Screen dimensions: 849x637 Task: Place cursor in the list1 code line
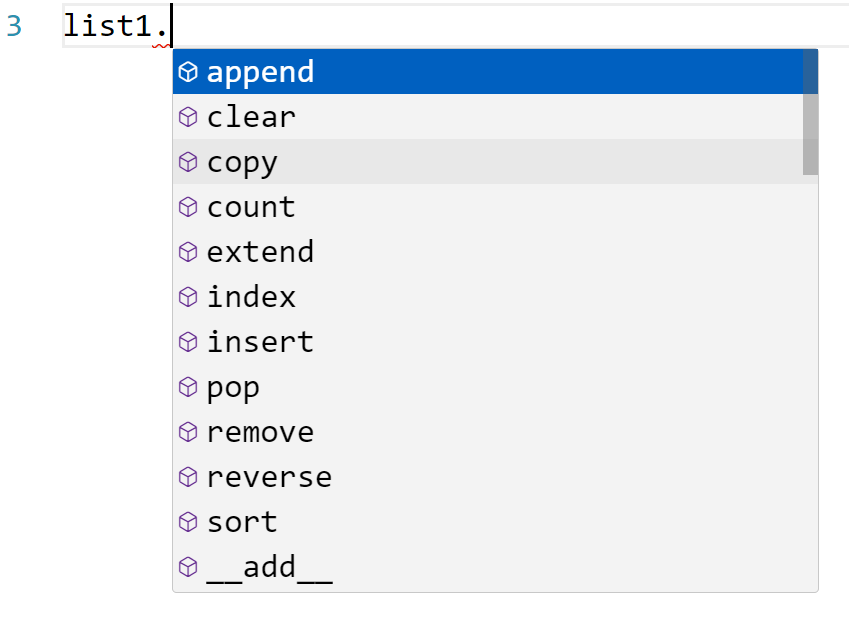tap(500, 26)
